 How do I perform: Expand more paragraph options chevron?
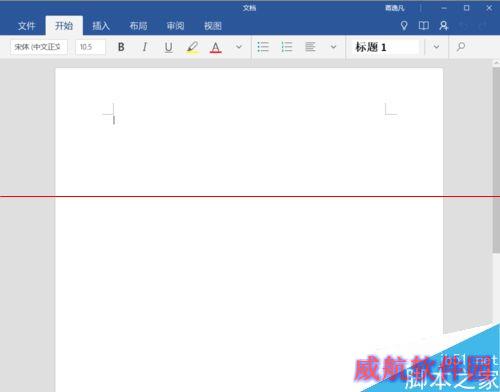tap(333, 47)
